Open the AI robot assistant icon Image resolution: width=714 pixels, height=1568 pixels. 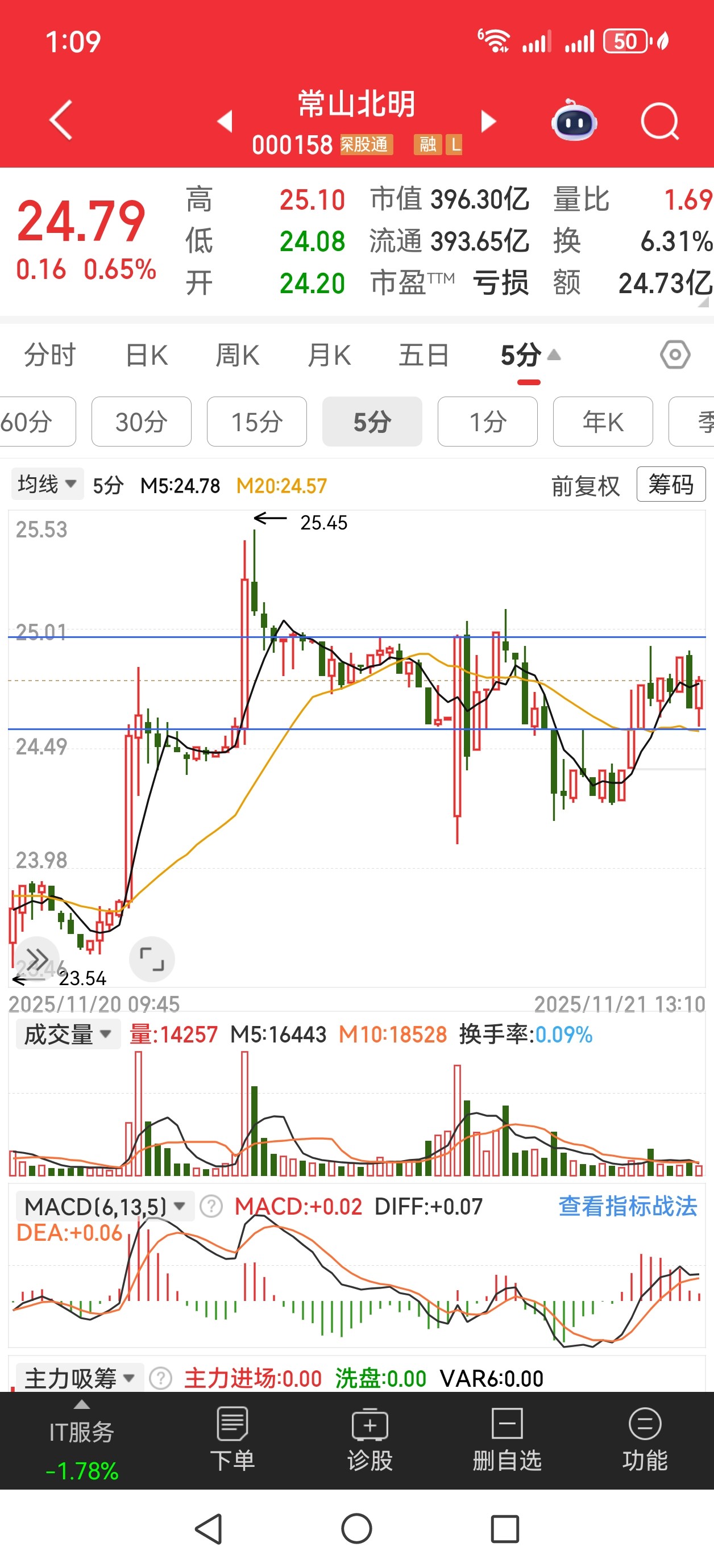click(573, 122)
